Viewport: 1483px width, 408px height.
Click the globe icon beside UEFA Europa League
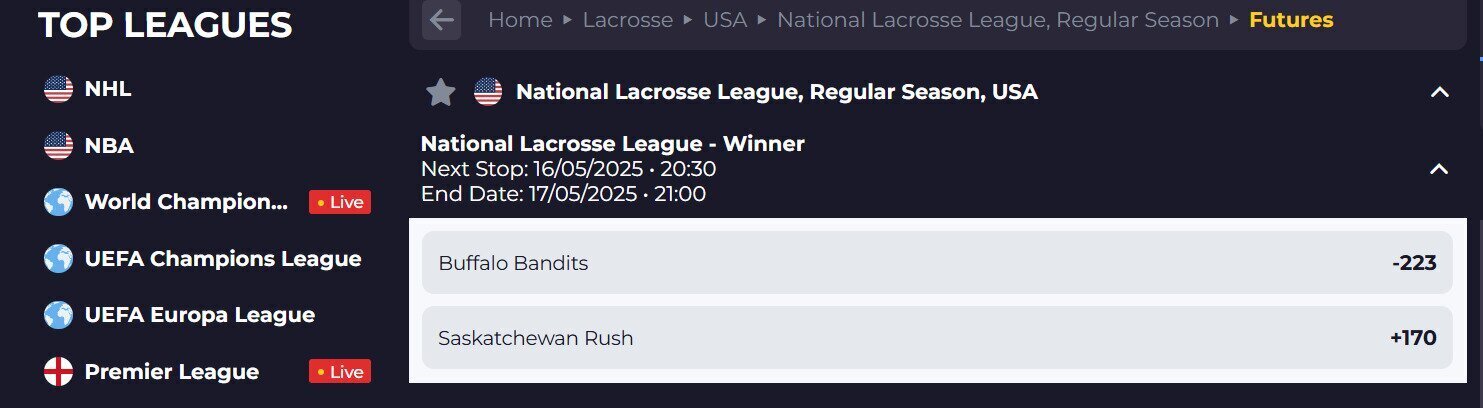pyautogui.click(x=59, y=315)
